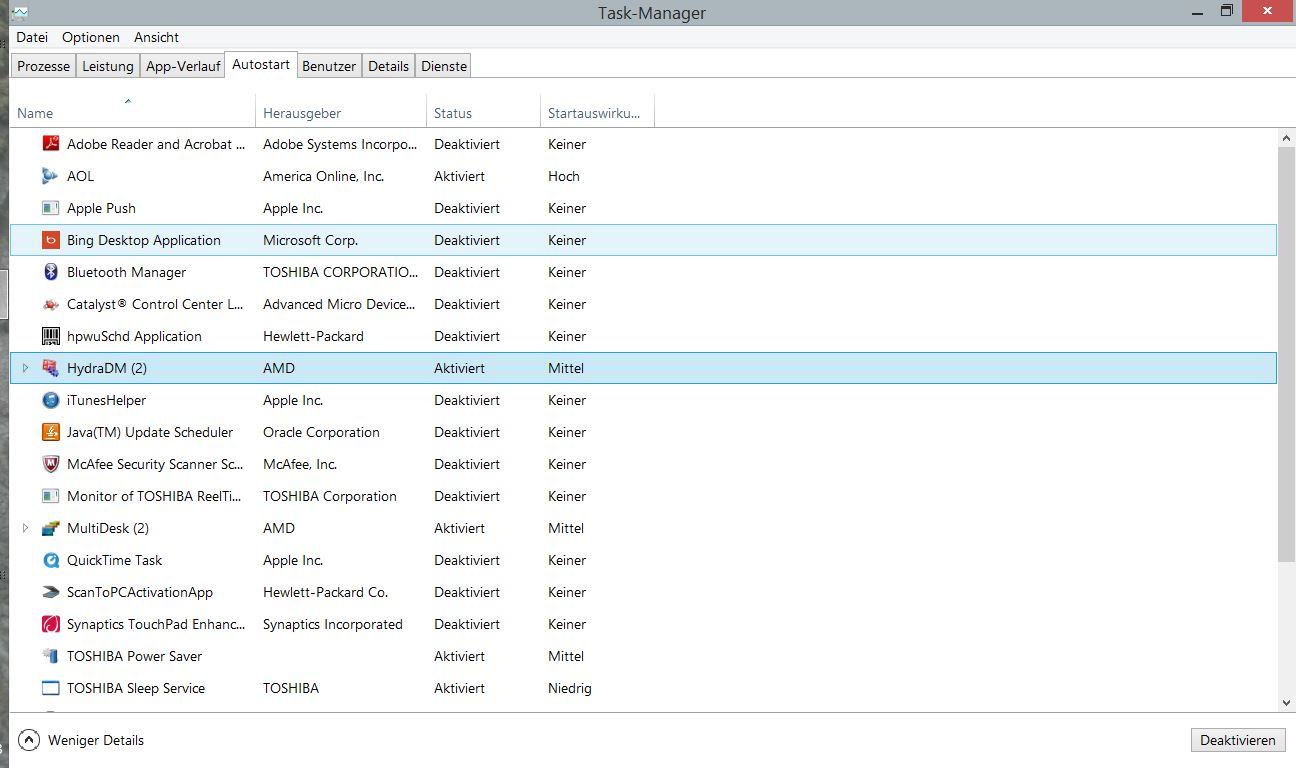Select the Autostart tab
This screenshot has width=1296, height=768.
point(261,64)
